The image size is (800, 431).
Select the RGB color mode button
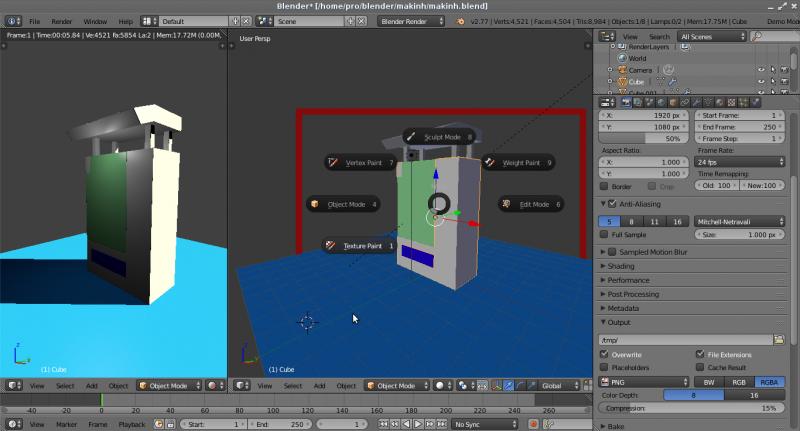[x=739, y=381]
